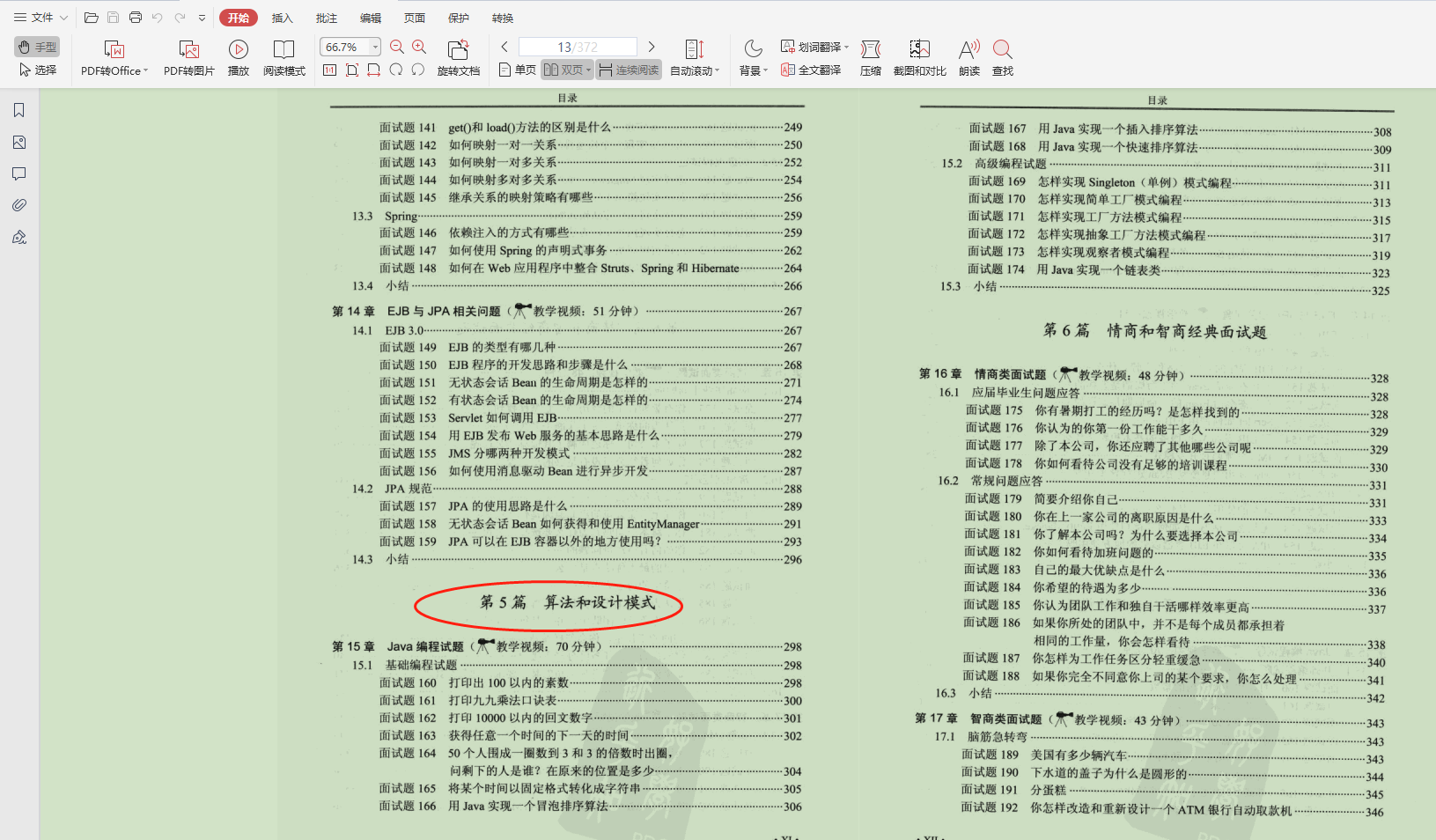Viewport: 1436px width, 840px height.
Task: Click the 15.2 高级编程试题 entry
Action: coord(1166,164)
